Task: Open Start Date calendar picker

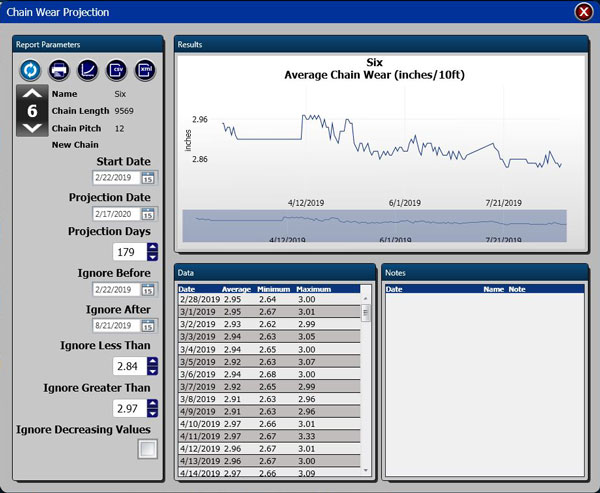Action: pos(148,178)
